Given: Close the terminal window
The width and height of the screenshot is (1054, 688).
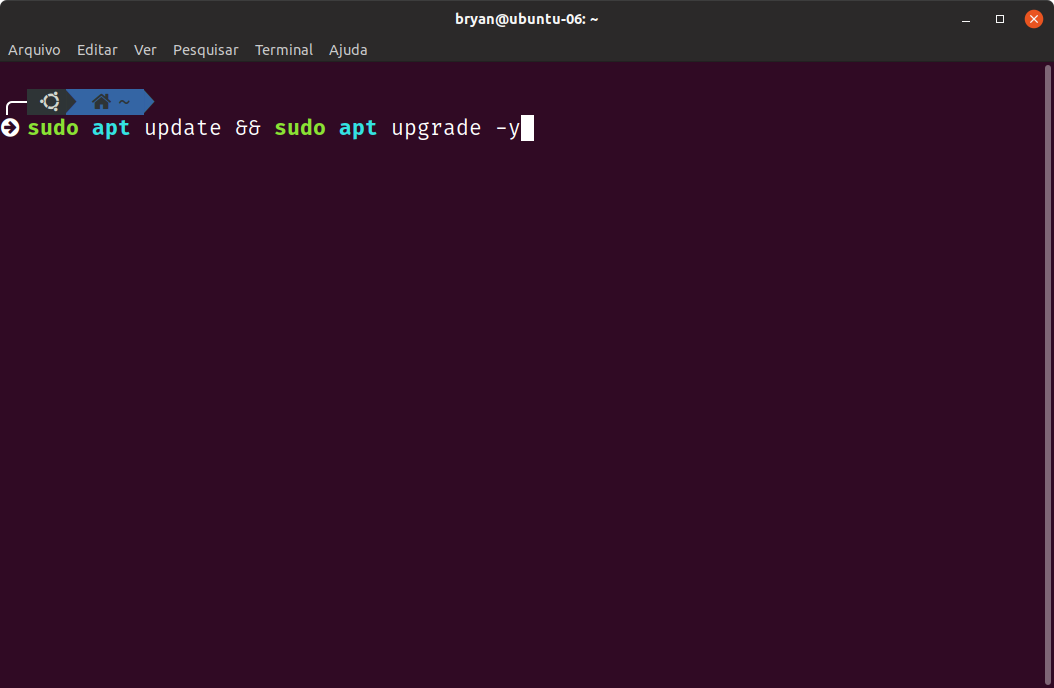Looking at the screenshot, I should pos(1034,19).
